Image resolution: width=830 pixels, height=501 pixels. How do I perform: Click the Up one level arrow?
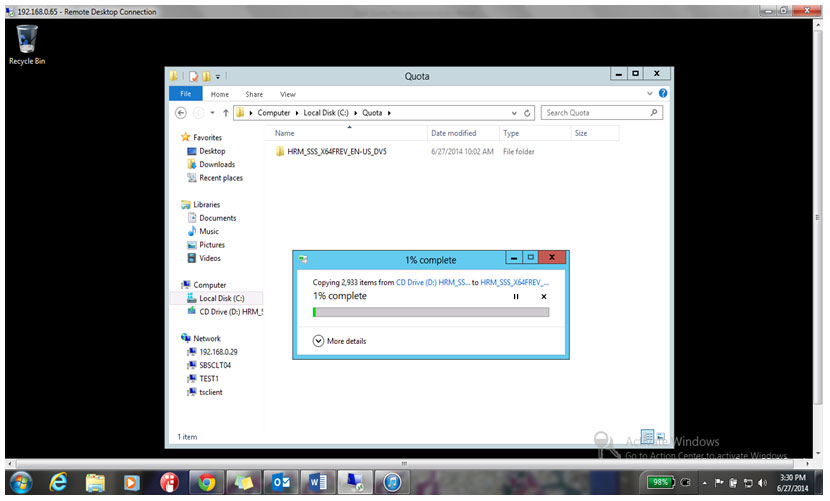225,113
